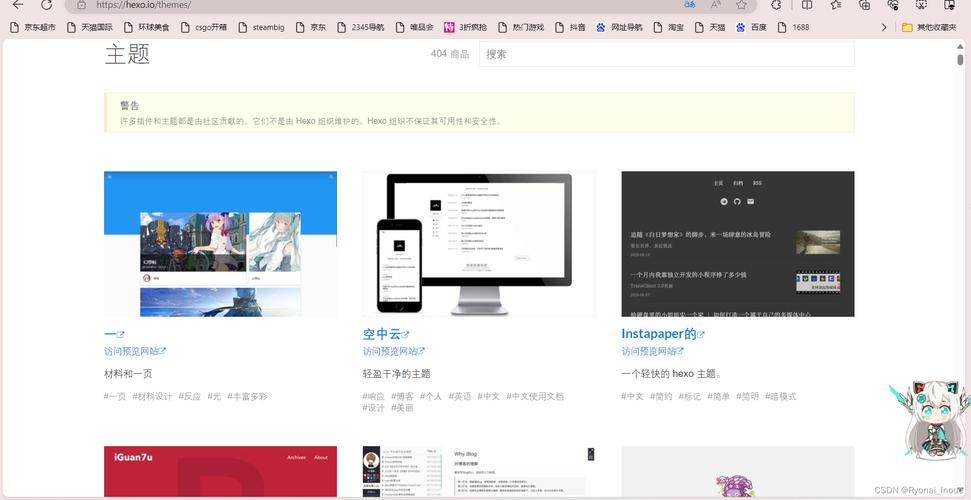
Task: Filter by the #中文使用文档 tag
Action: 535,396
